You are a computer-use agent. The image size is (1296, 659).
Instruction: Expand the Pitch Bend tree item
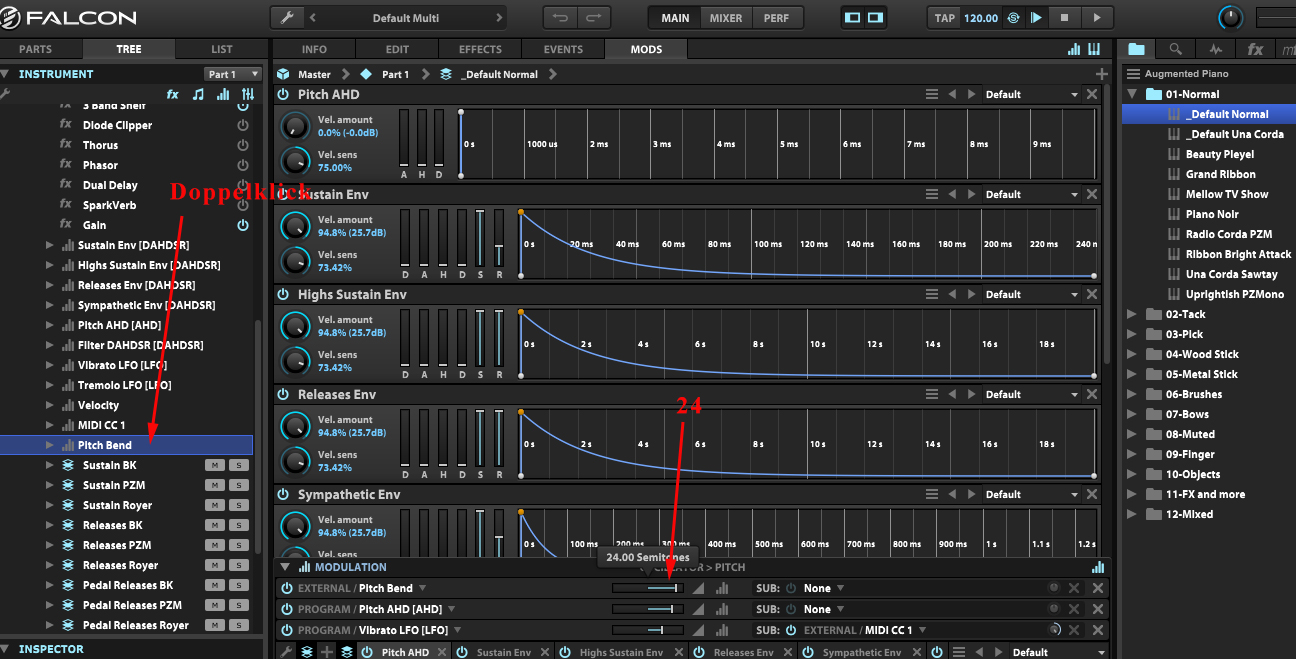point(50,445)
